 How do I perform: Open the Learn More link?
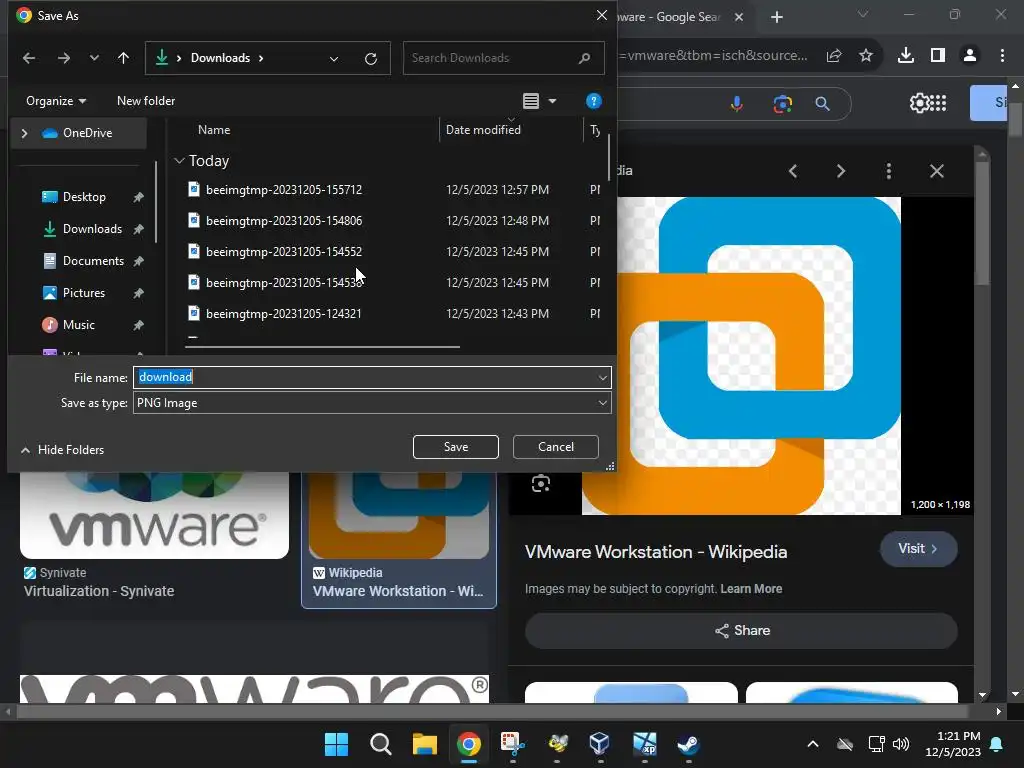pyautogui.click(x=751, y=589)
